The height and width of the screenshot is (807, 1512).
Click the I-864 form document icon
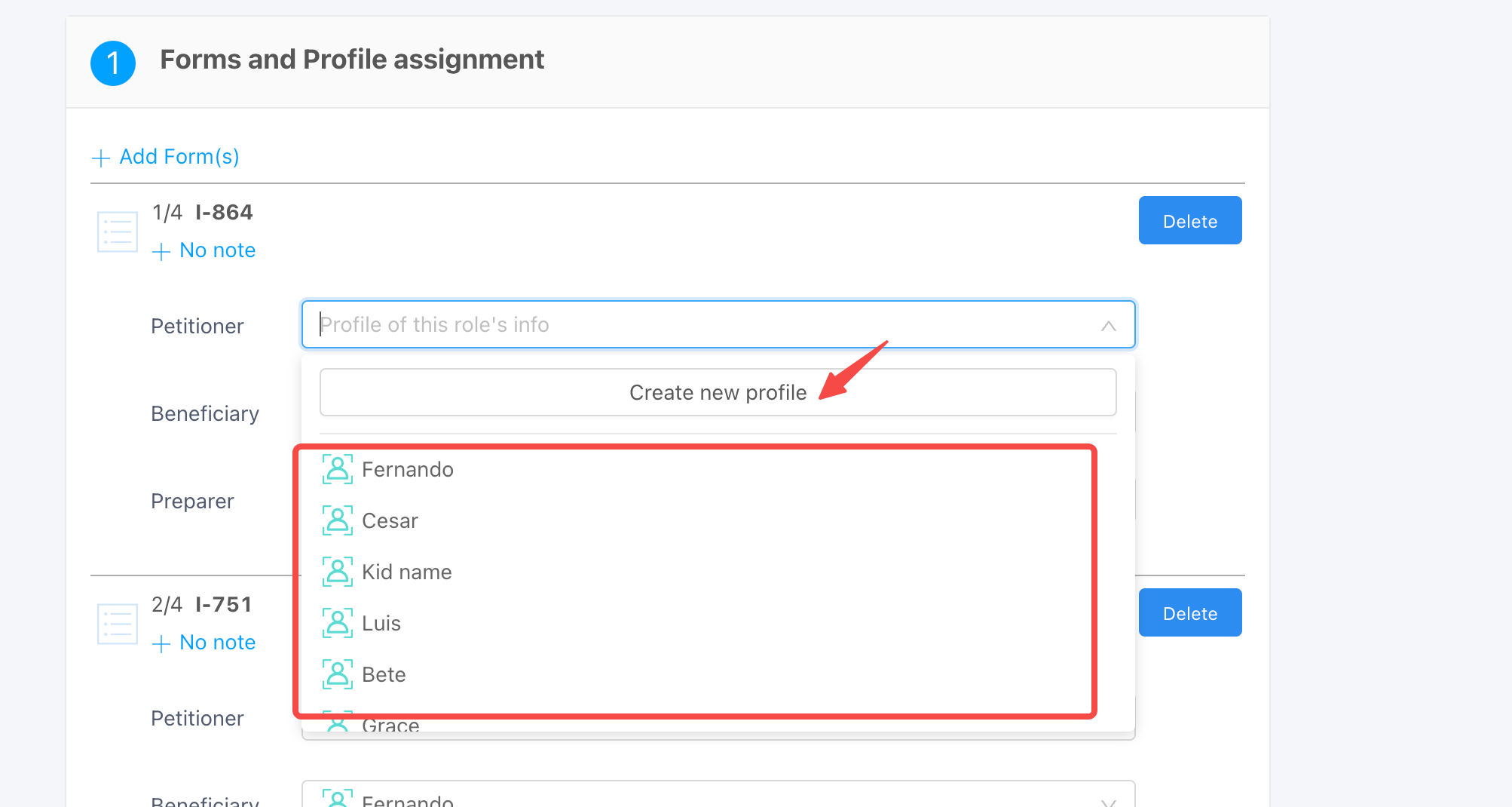click(x=118, y=232)
